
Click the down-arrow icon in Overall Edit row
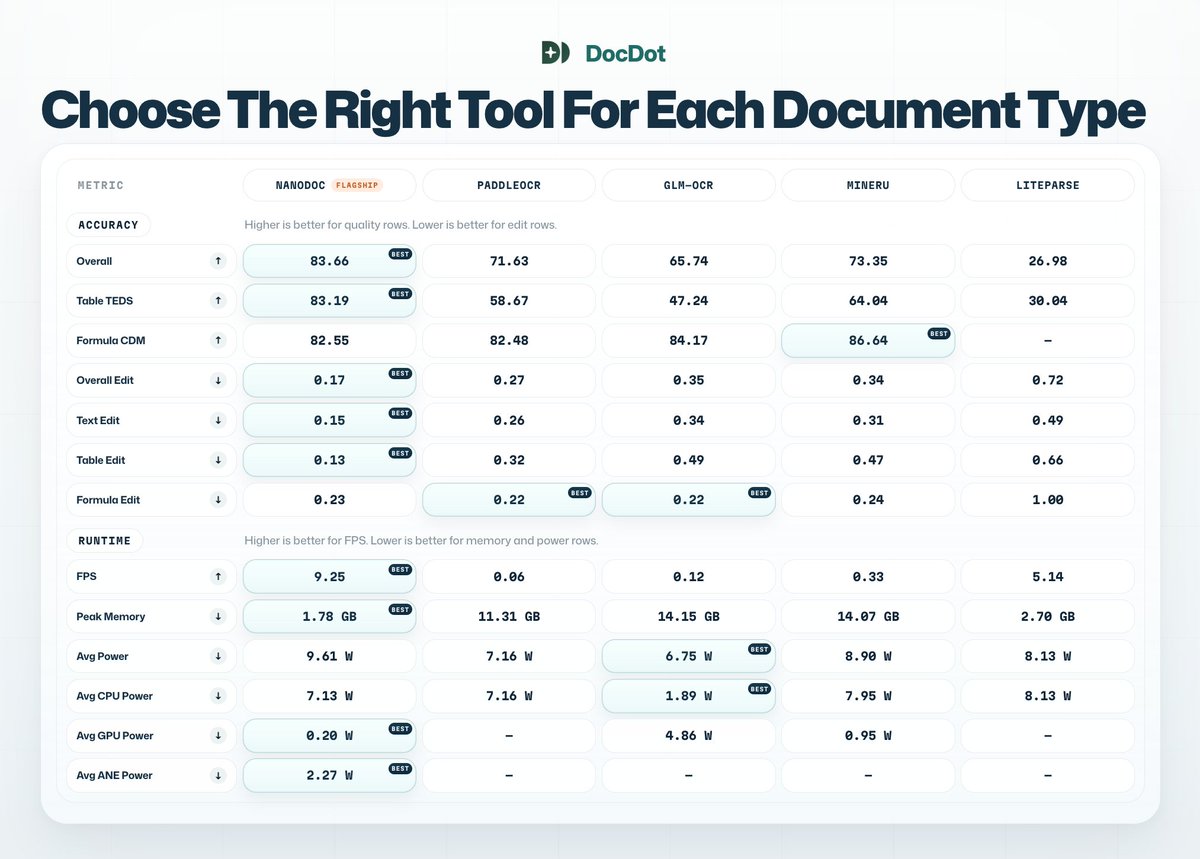[218, 381]
